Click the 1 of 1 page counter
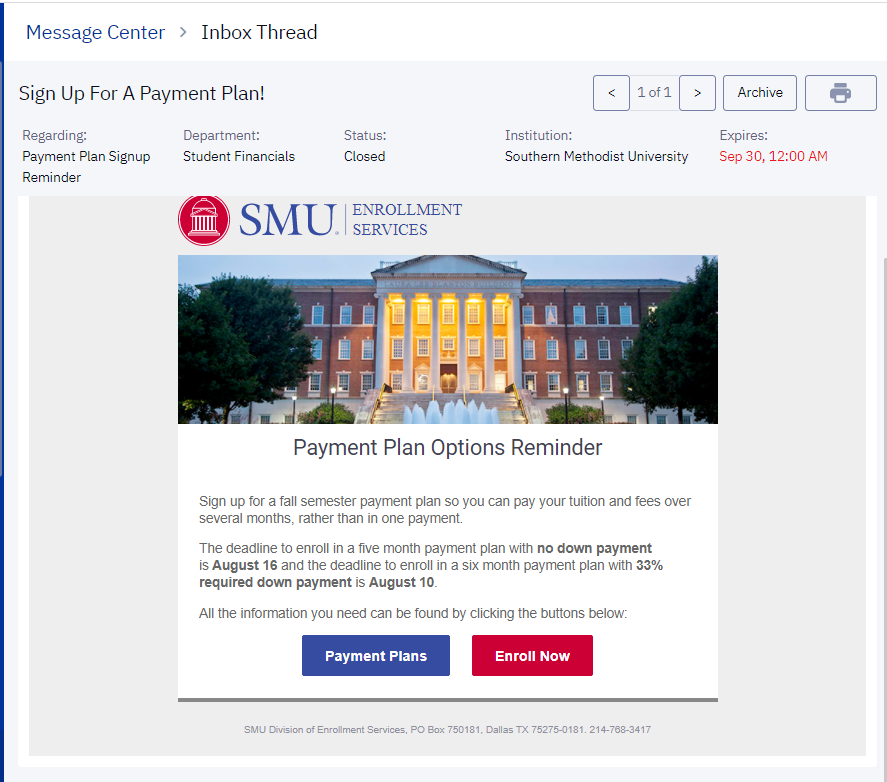The image size is (887, 782). 654,93
